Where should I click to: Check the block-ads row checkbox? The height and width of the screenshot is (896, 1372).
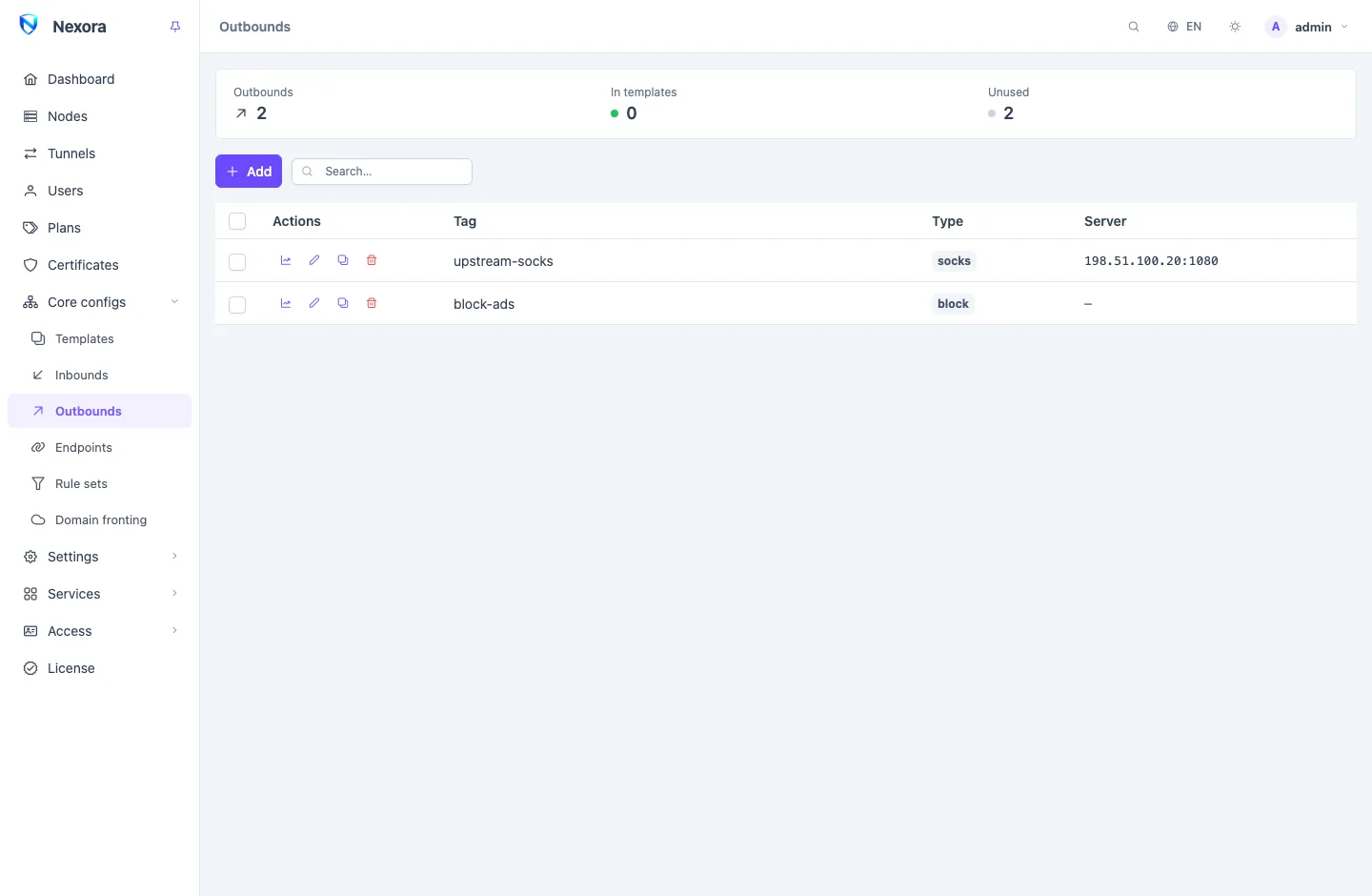pos(237,305)
